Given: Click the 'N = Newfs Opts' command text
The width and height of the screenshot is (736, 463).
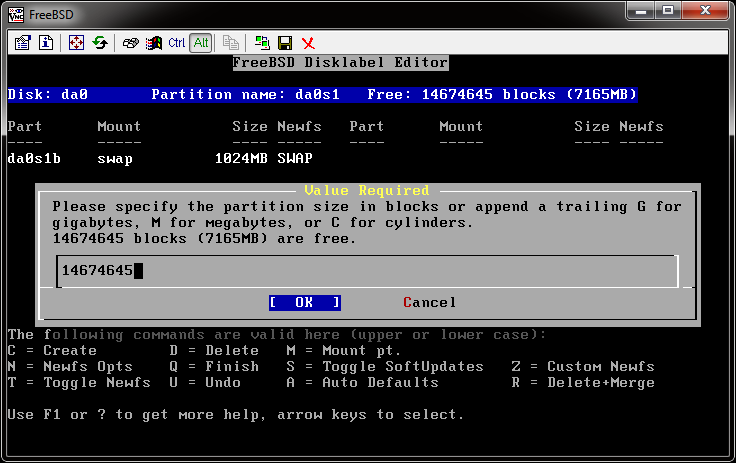Looking at the screenshot, I should [70, 366].
